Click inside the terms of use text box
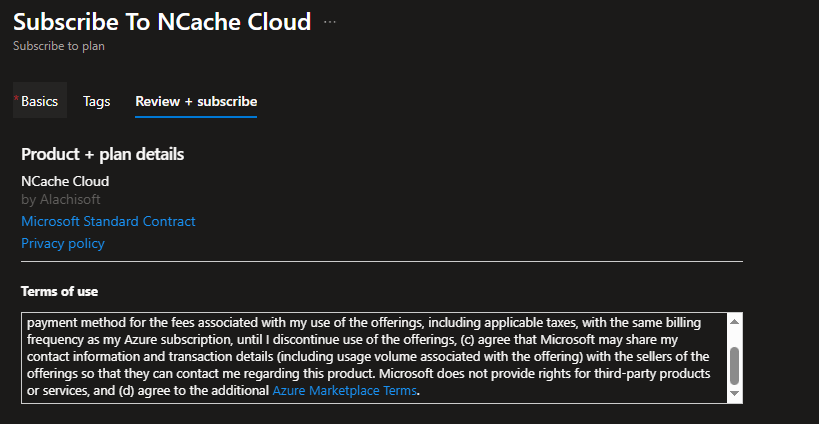Screen dimensions: 819x424 click(370, 357)
